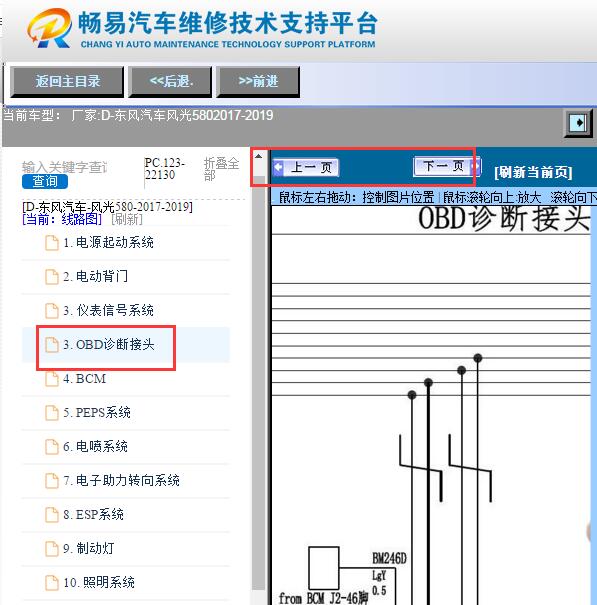Click [刷新当前页] link

tap(533, 172)
